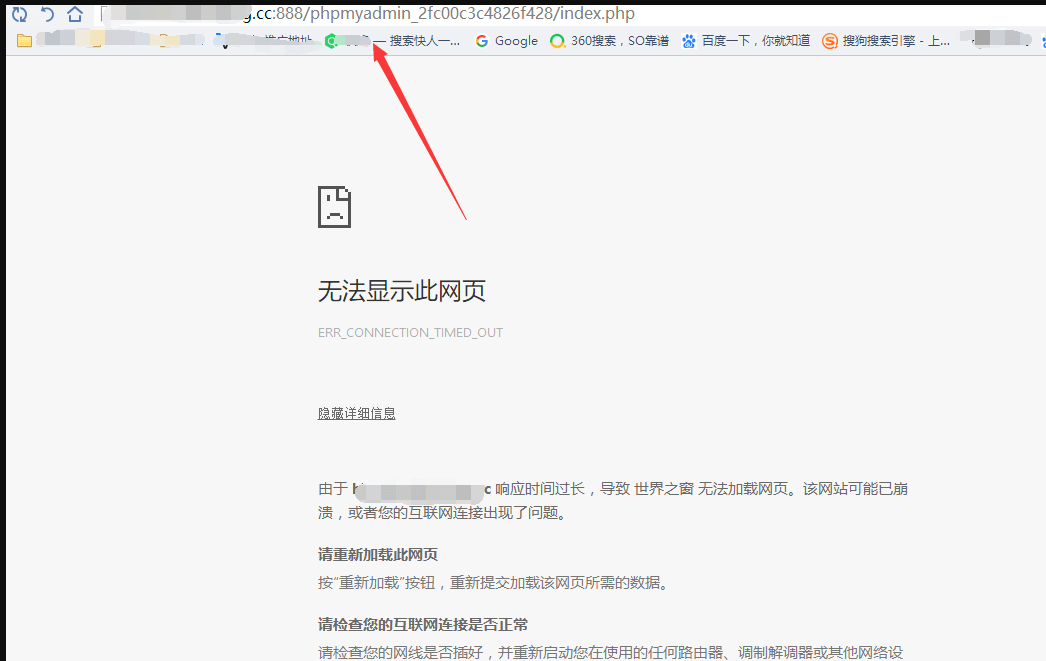This screenshot has width=1046, height=661.
Task: Open the Google bookmark
Action: 506,41
